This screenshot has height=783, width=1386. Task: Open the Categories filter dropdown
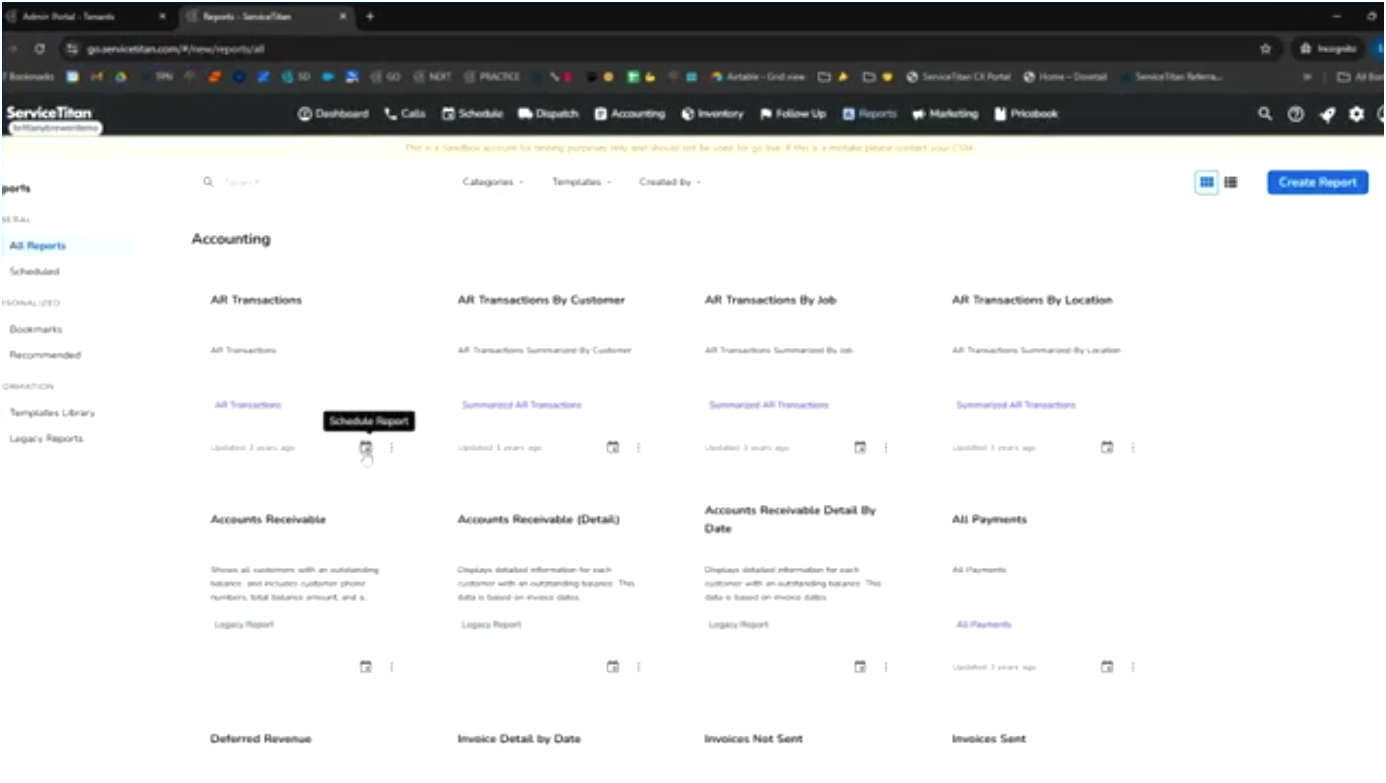click(x=492, y=182)
